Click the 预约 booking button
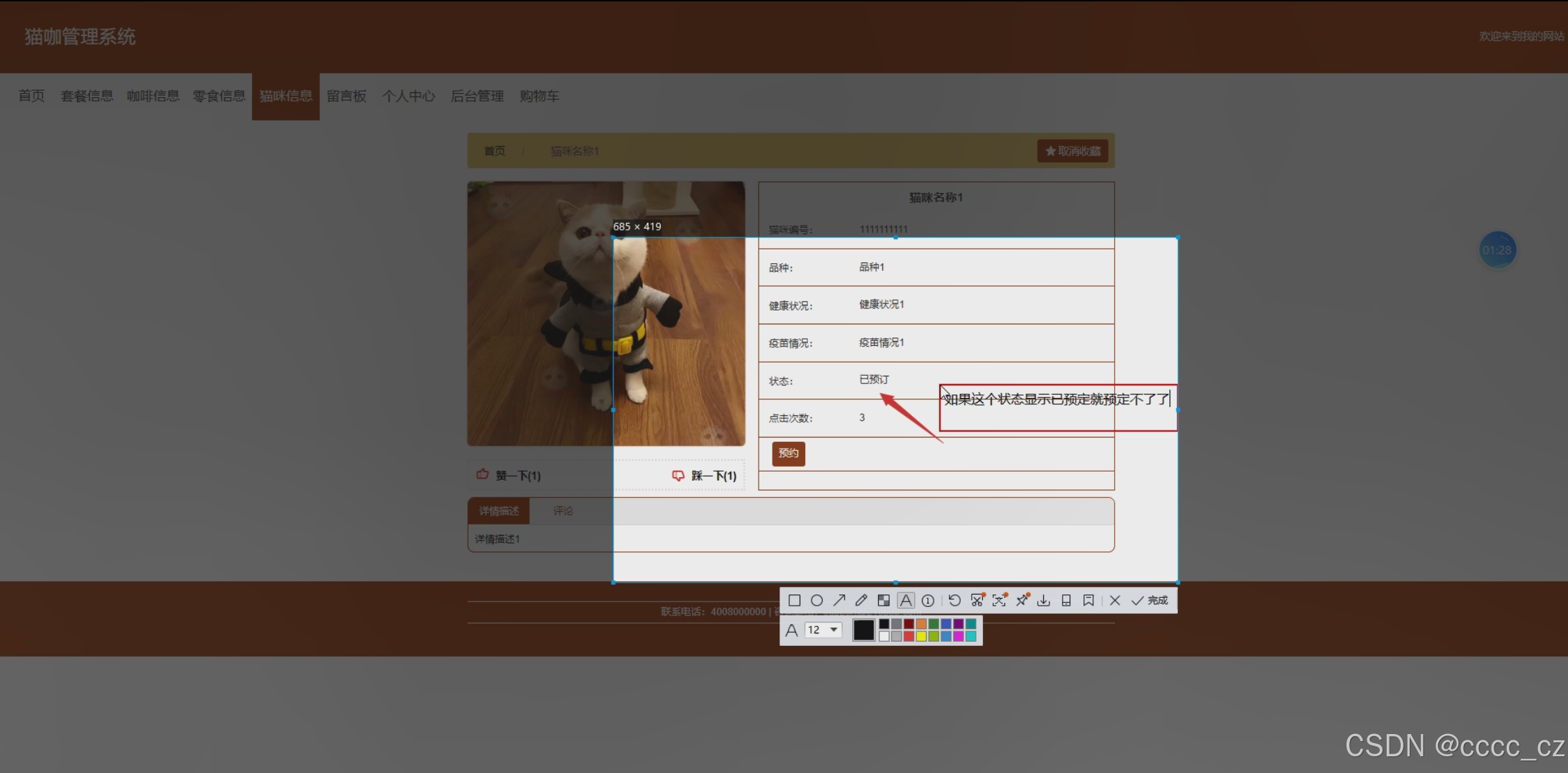The height and width of the screenshot is (773, 1568). [x=789, y=454]
